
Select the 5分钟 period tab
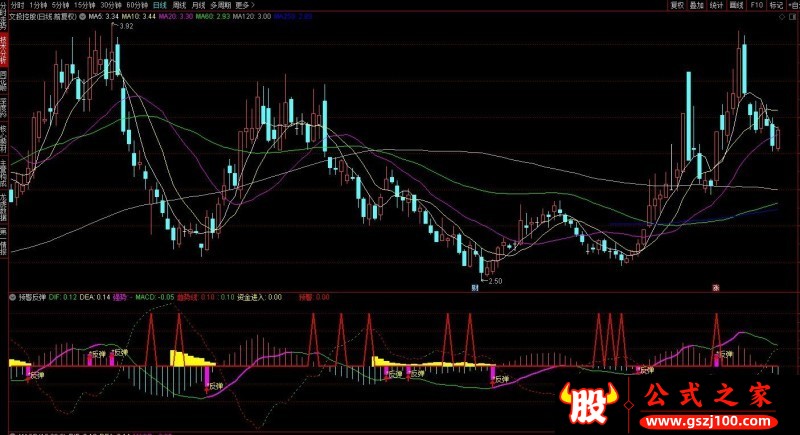(60, 5)
